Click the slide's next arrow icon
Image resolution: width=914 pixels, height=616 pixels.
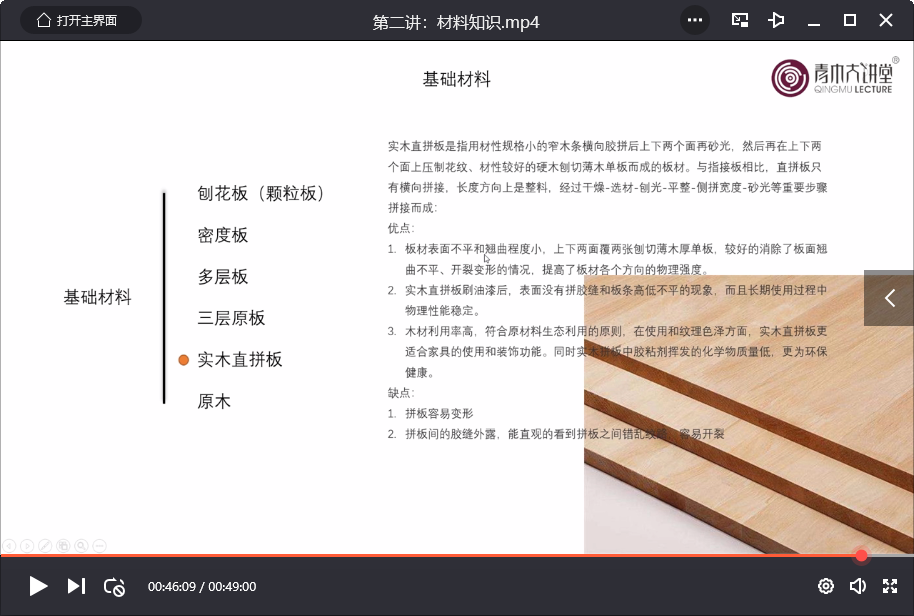pos(27,545)
